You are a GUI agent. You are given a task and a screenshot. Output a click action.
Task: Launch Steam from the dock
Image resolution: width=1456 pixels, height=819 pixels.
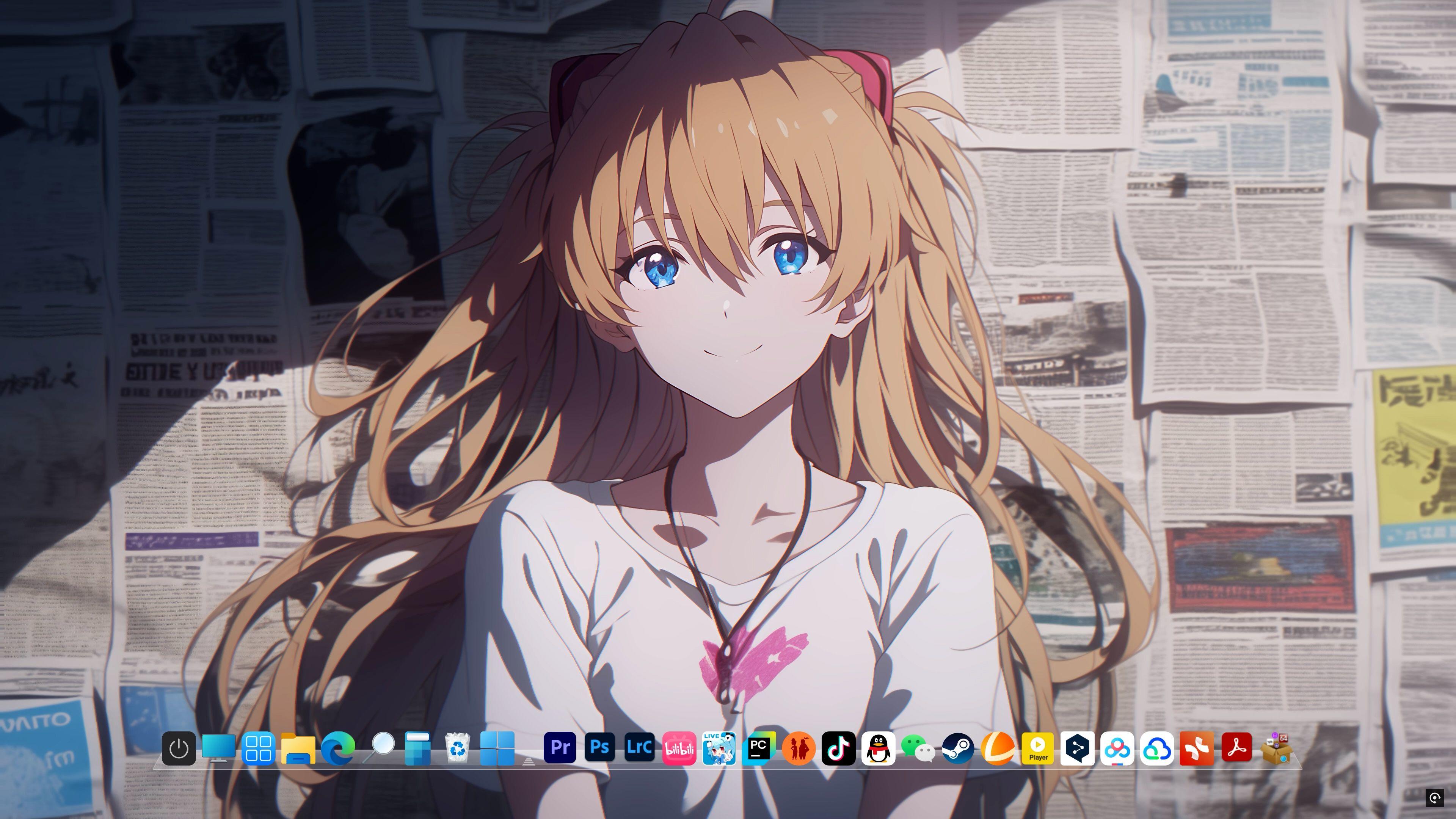tap(958, 749)
